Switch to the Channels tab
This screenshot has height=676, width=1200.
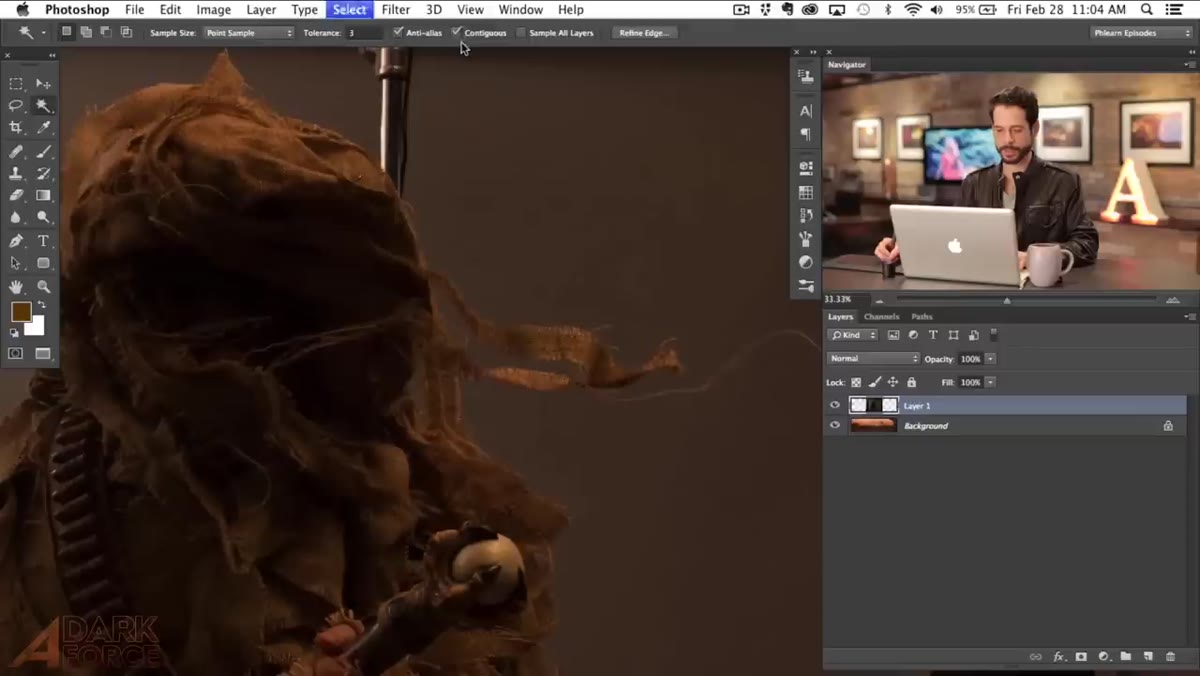(881, 316)
